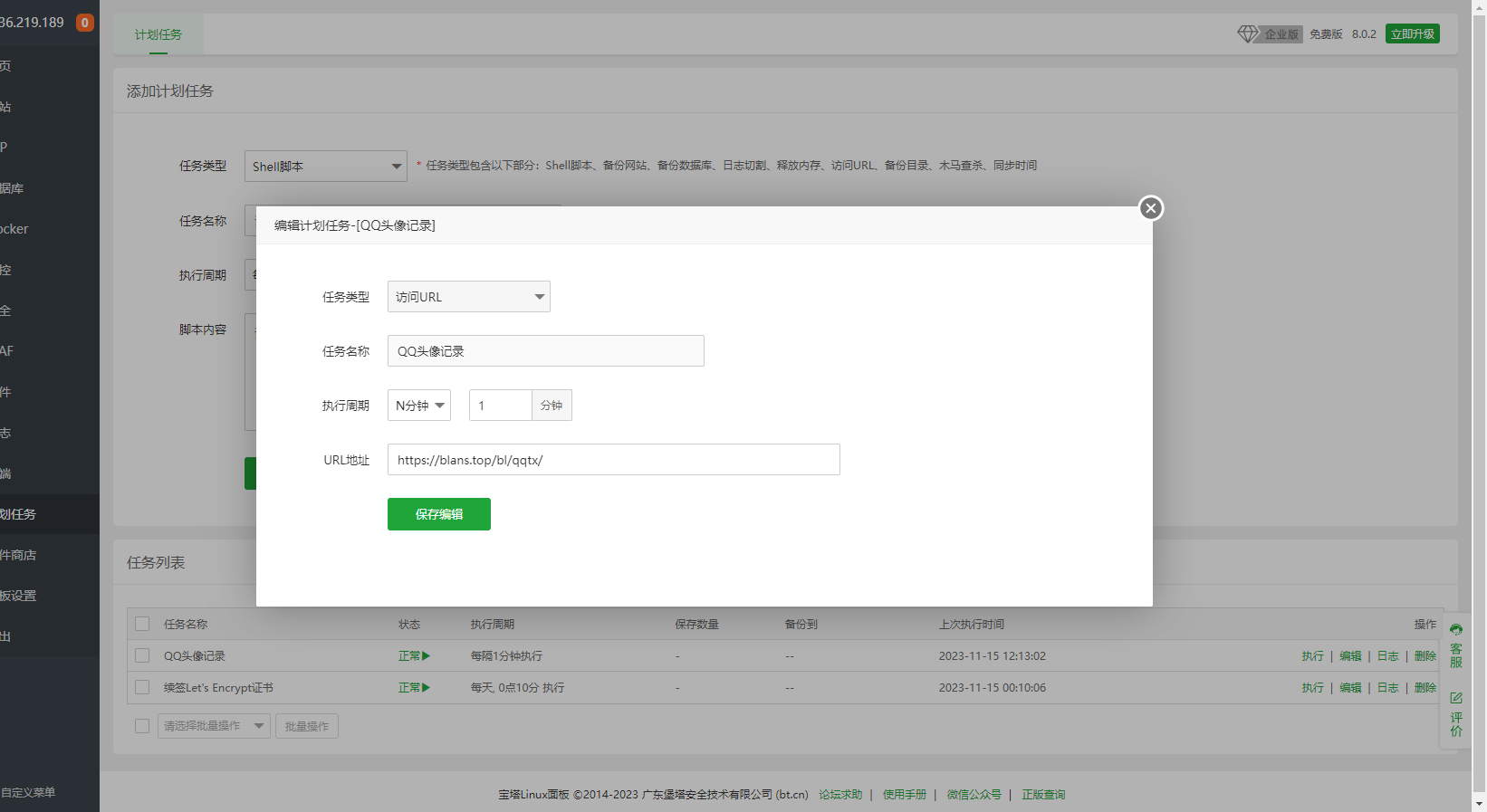Click the feedback evaluation pencil icon
This screenshot has width=1487, height=812.
[1456, 698]
